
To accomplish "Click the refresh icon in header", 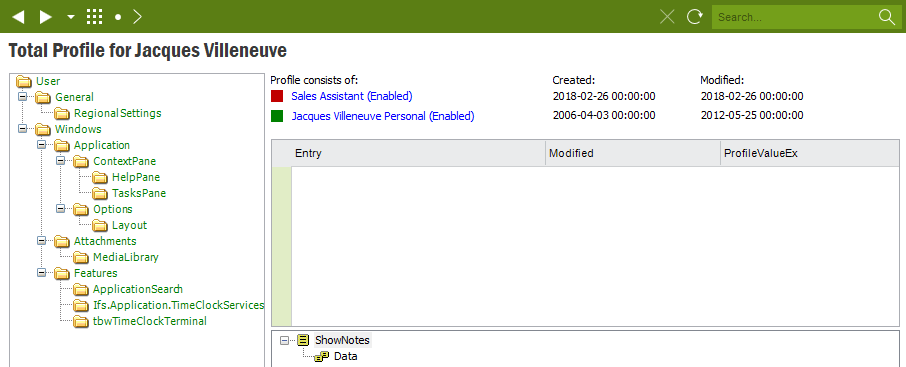I will (x=694, y=17).
